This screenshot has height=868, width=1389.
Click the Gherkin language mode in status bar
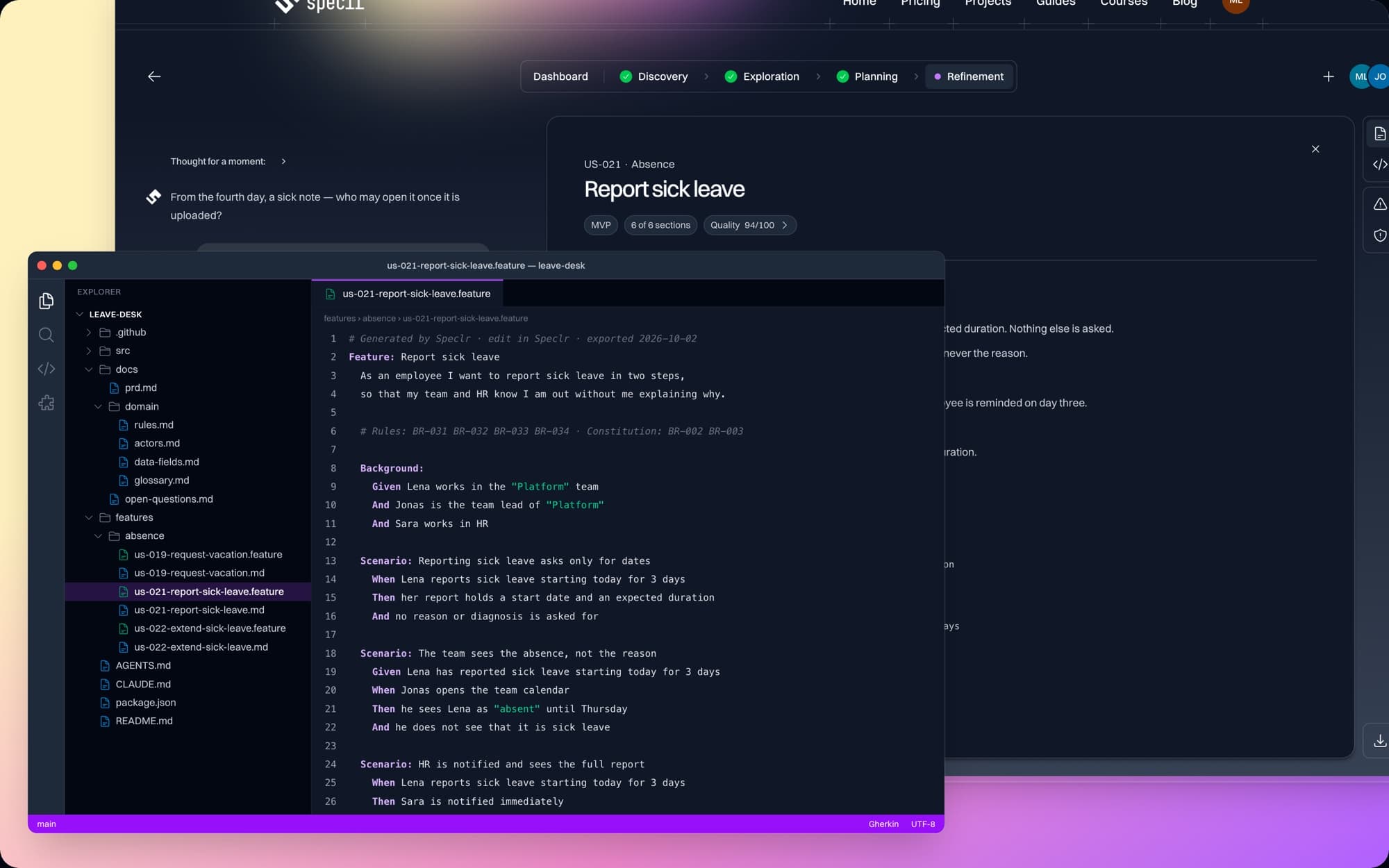click(883, 824)
